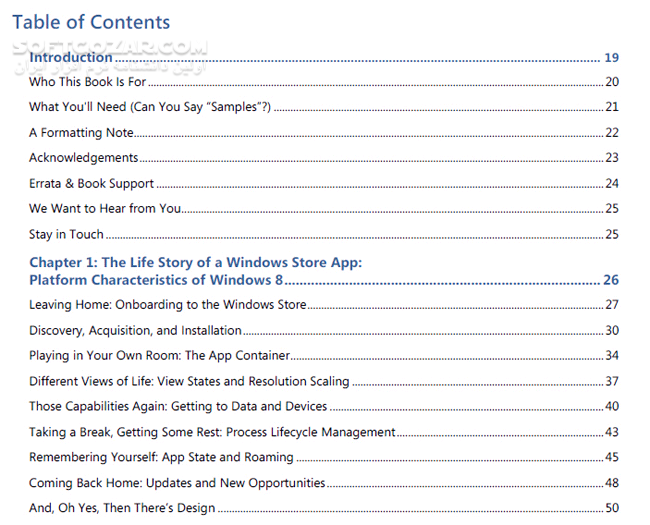This screenshot has width=650, height=525.
Task: Jump to Process Lifecycle Management section
Action: 212,432
